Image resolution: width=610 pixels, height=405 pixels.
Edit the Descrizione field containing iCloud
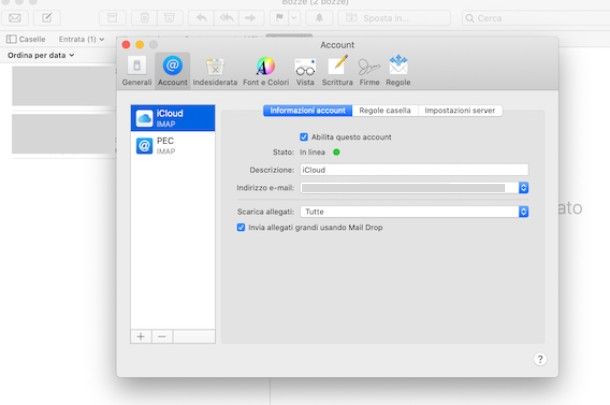(414, 170)
